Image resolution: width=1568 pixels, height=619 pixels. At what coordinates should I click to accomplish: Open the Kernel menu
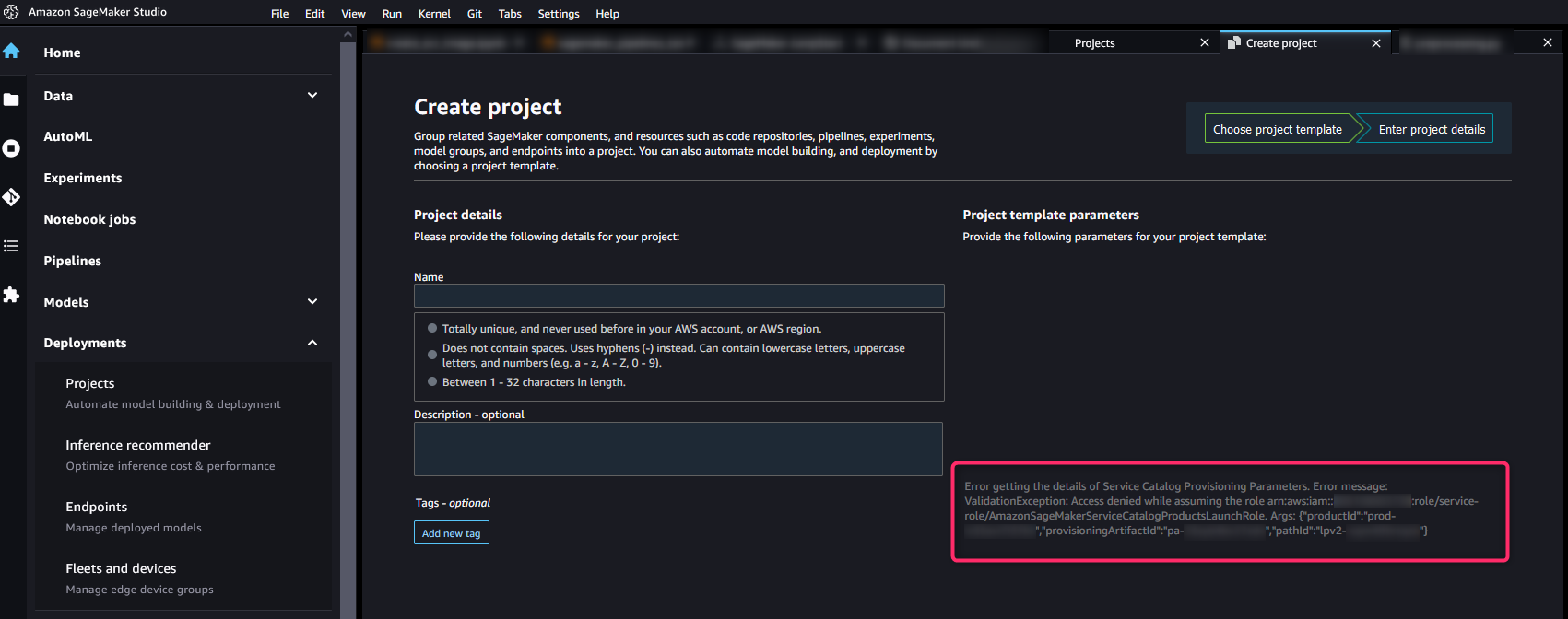coord(434,14)
